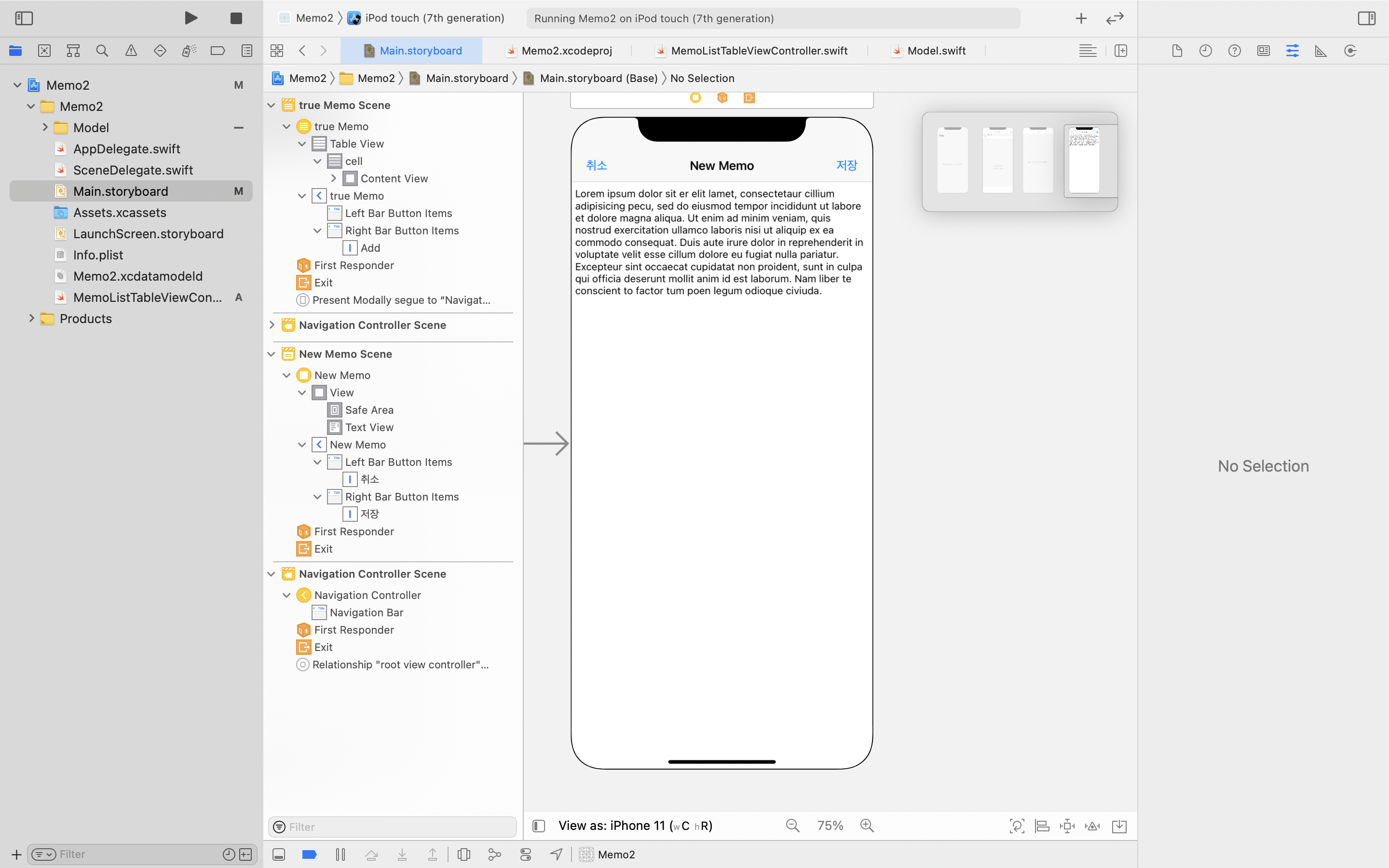The image size is (1389, 868).
Task: Open the Size inspector ruler icon
Action: click(x=1321, y=51)
